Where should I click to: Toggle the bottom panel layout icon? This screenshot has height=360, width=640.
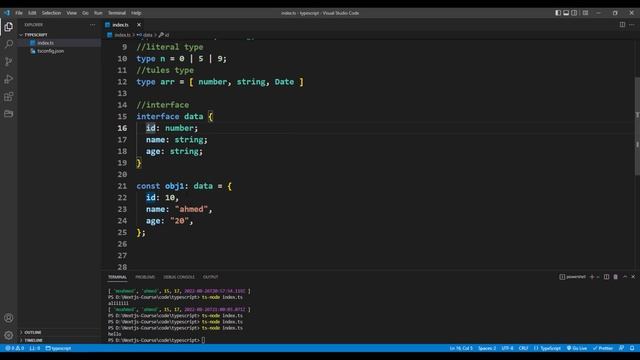pyautogui.click(x=566, y=13)
